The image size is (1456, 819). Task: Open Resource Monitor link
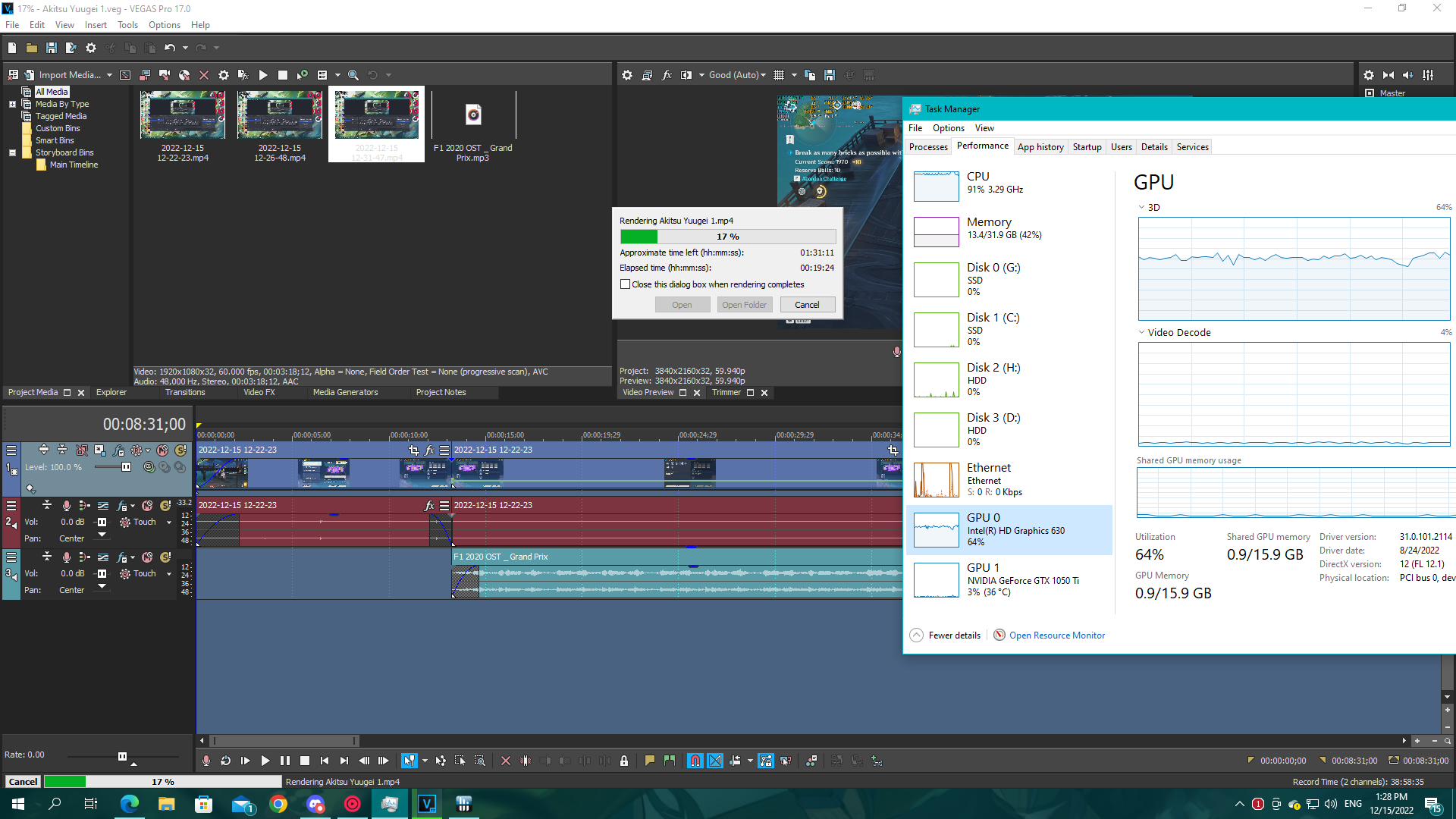[1056, 635]
